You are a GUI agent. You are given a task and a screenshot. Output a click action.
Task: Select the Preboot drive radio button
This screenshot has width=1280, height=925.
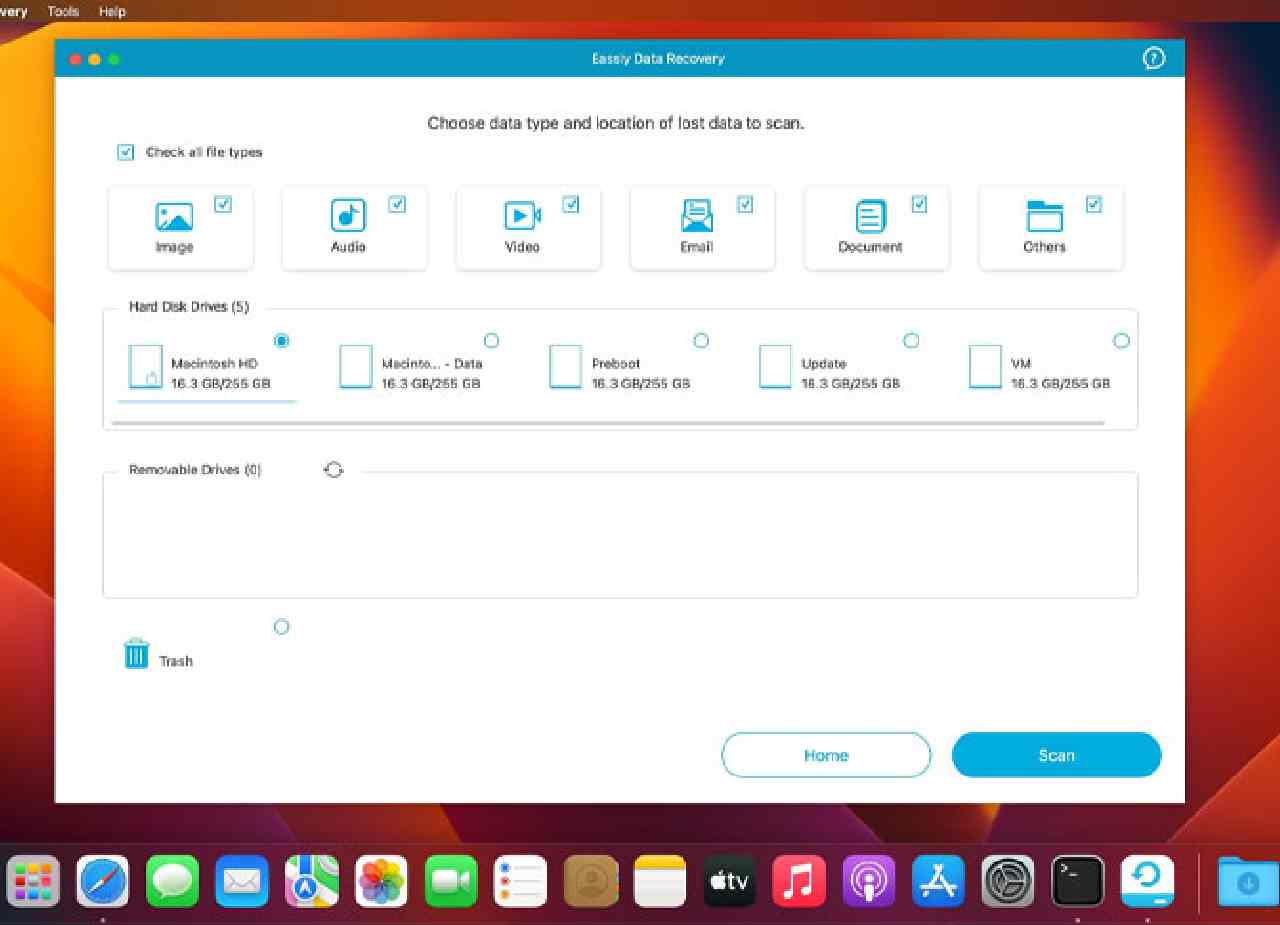coord(701,341)
